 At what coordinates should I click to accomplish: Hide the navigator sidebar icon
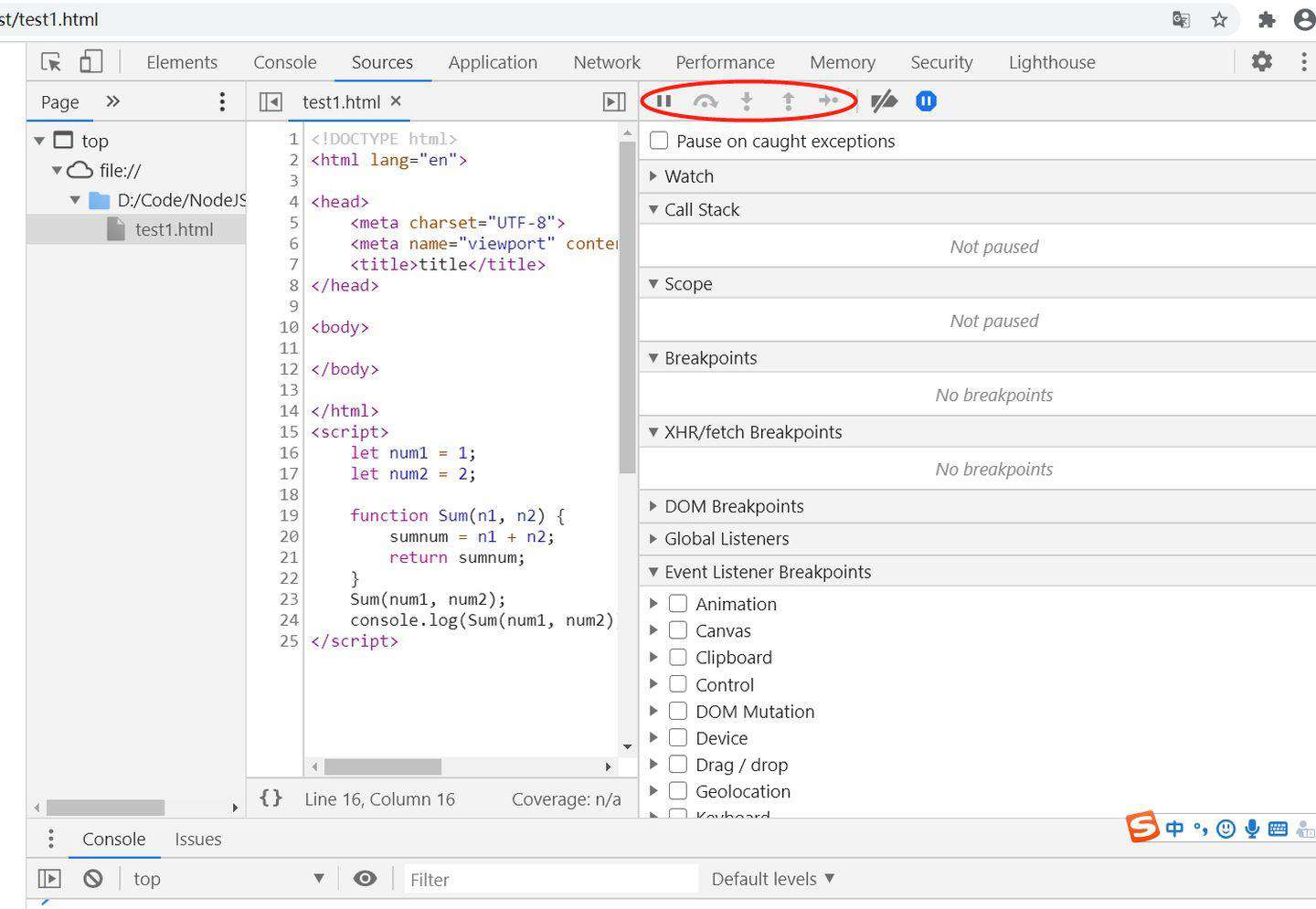271,101
